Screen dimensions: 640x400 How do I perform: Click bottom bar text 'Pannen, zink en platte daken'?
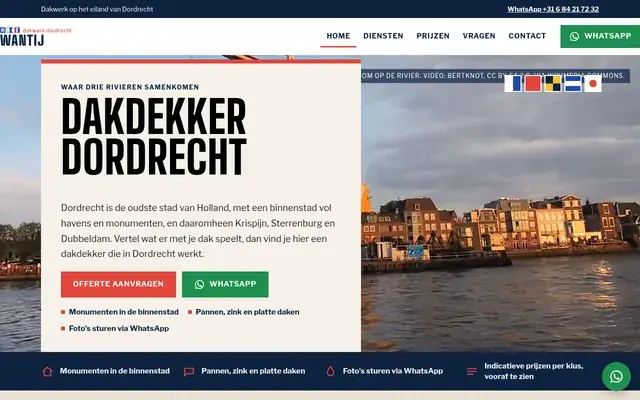click(253, 371)
